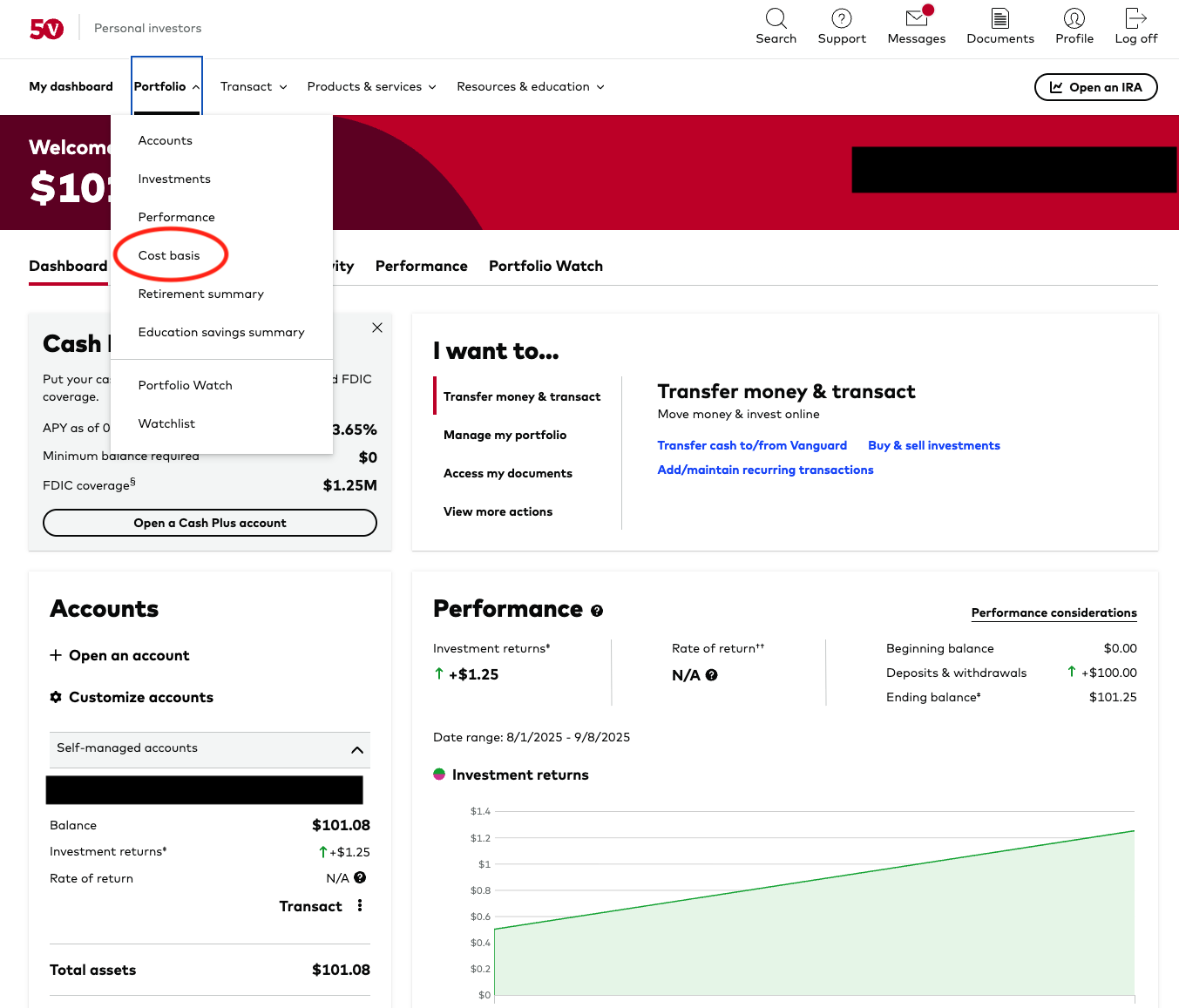The image size is (1179, 1008).
Task: Click Personal investors header text
Action: (x=147, y=28)
